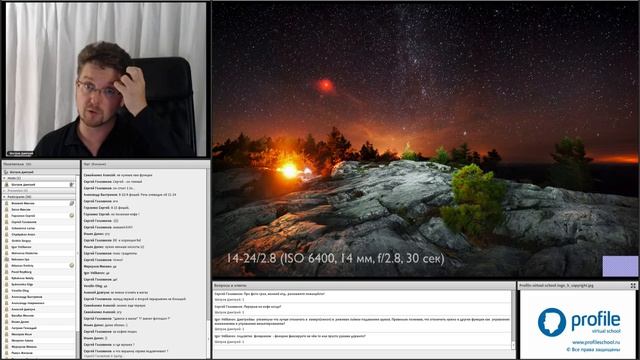Click user icon left of Vorotilo Oleg
Screen dimensions: 640x360
pos(7,291)
